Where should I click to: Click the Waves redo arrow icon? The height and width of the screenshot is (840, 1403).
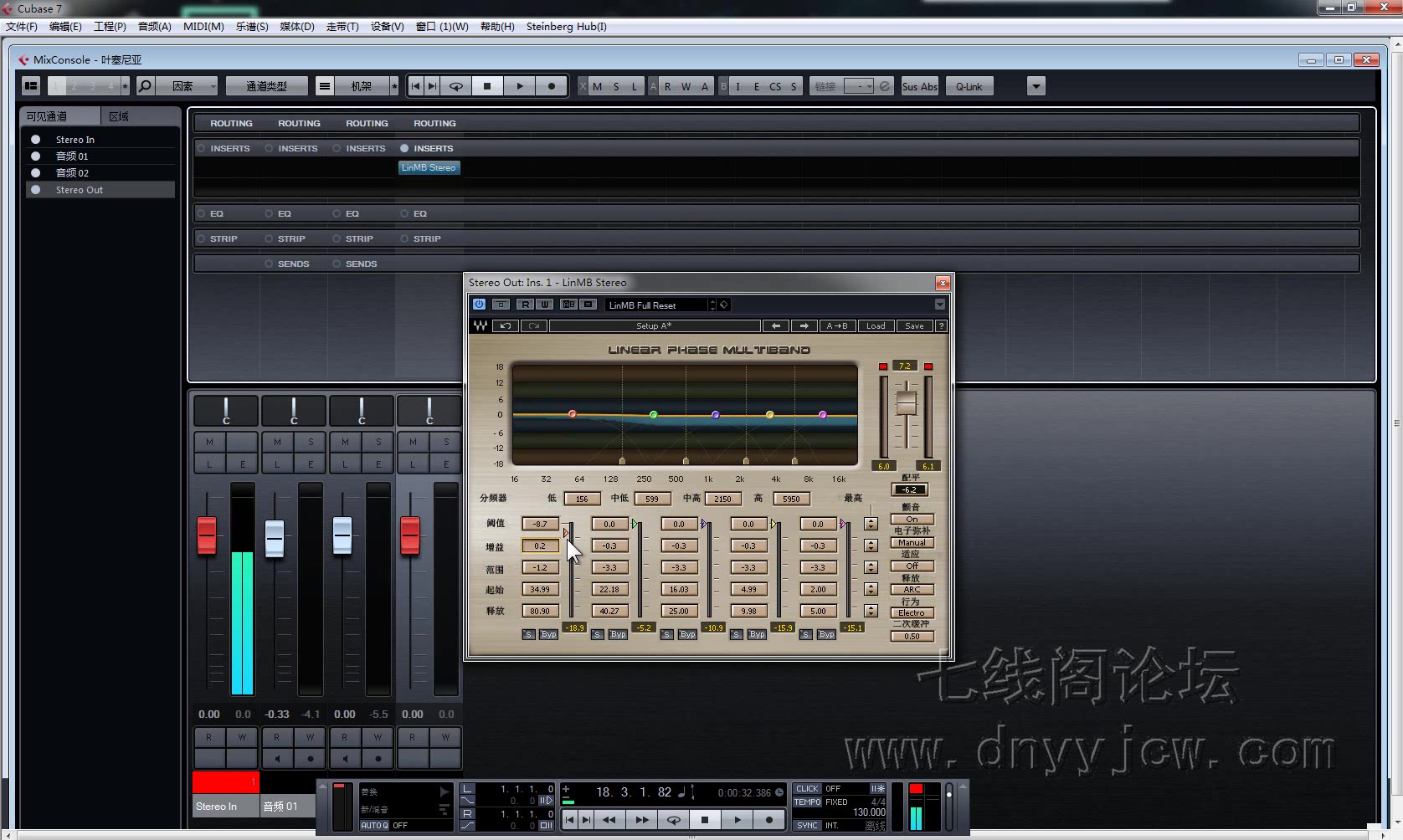(x=534, y=325)
